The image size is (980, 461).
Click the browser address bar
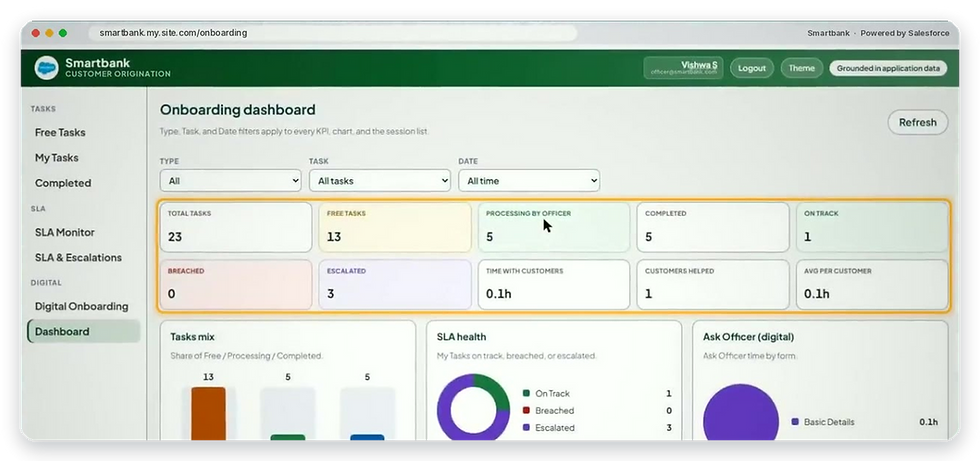(333, 32)
